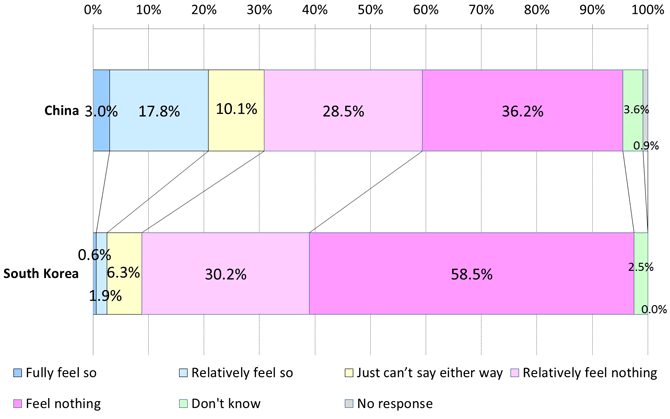Image resolution: width=670 pixels, height=419 pixels.
Task: Click the 'China' axis label
Action: click(x=62, y=111)
